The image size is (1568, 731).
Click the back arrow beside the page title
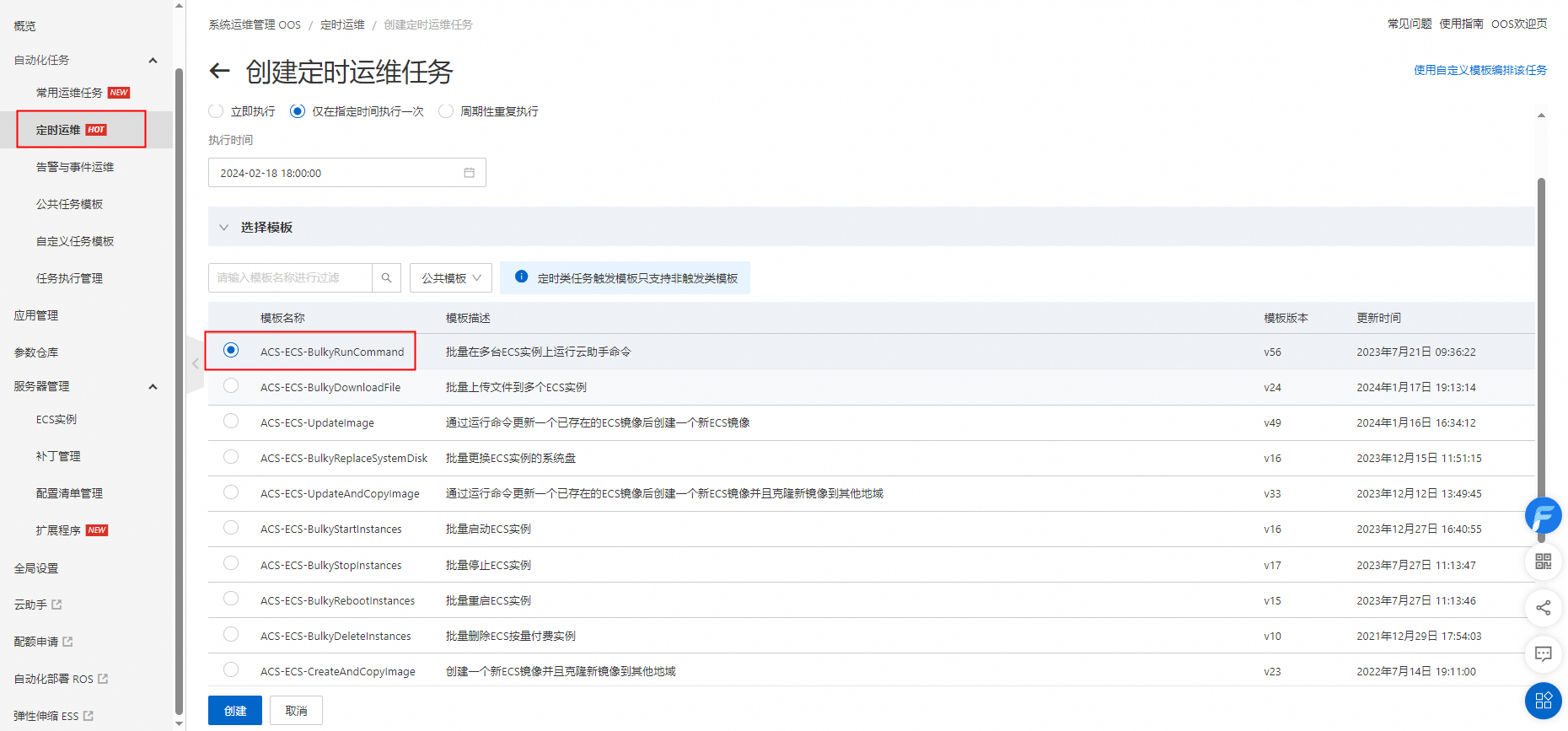[x=219, y=71]
